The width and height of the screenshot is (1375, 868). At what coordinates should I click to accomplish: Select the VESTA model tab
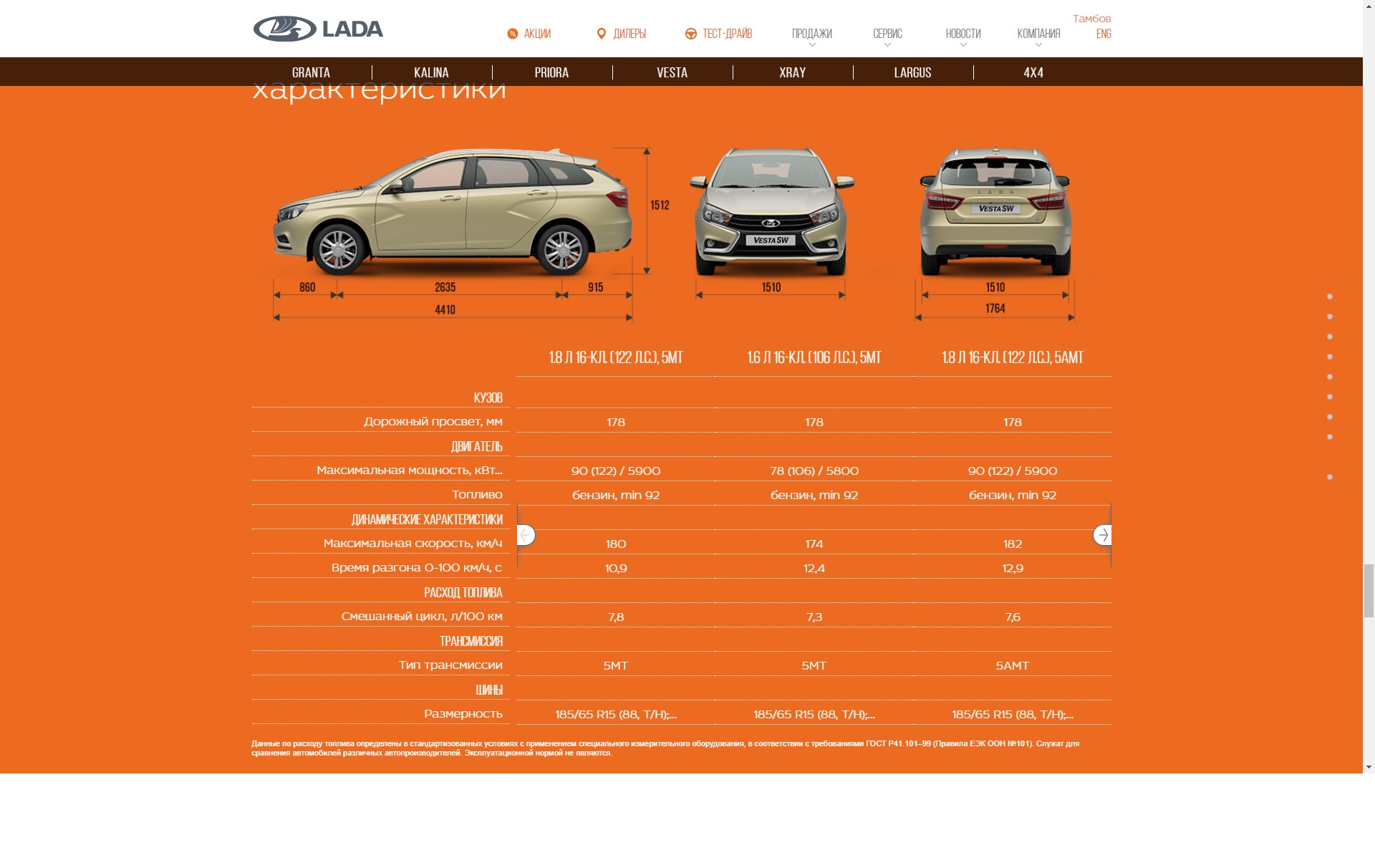pyautogui.click(x=672, y=72)
